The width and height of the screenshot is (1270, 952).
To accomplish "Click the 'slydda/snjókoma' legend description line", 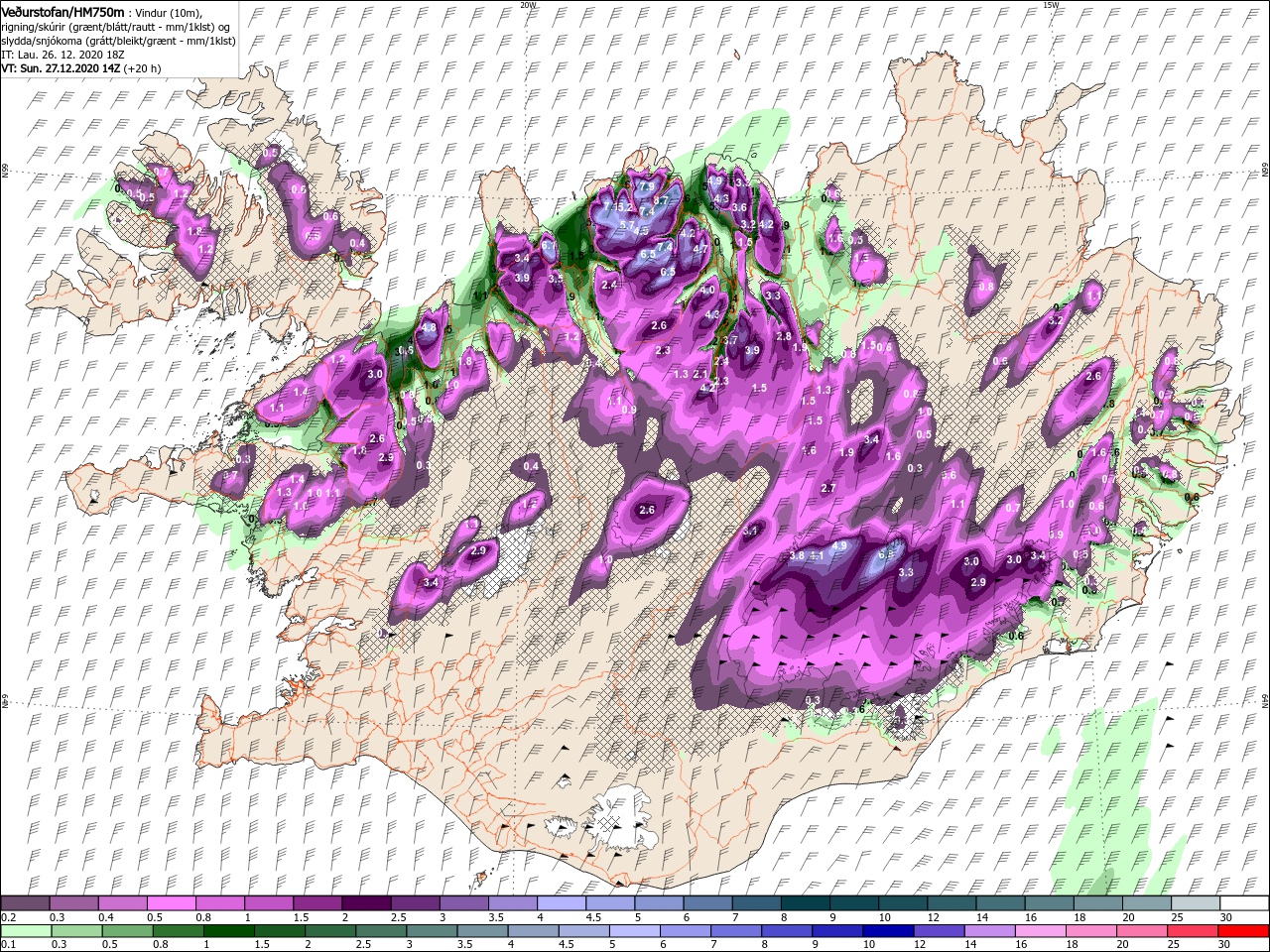I will (117, 41).
